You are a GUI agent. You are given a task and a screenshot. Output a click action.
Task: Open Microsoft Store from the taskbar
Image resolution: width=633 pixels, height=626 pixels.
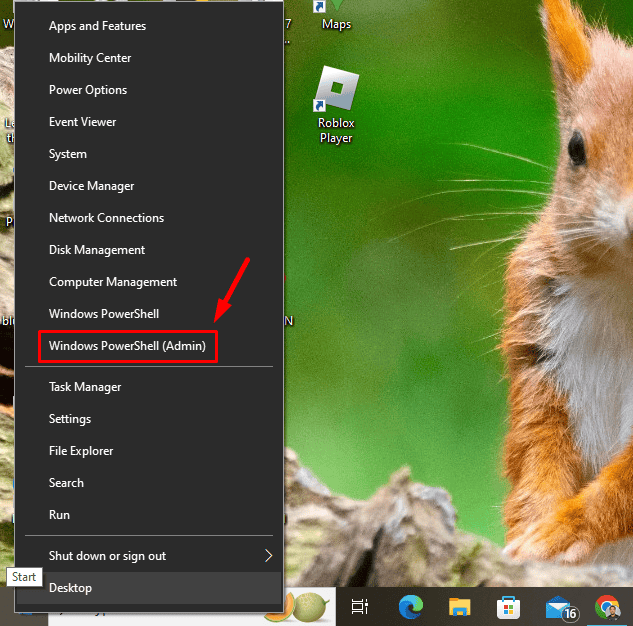(508, 606)
